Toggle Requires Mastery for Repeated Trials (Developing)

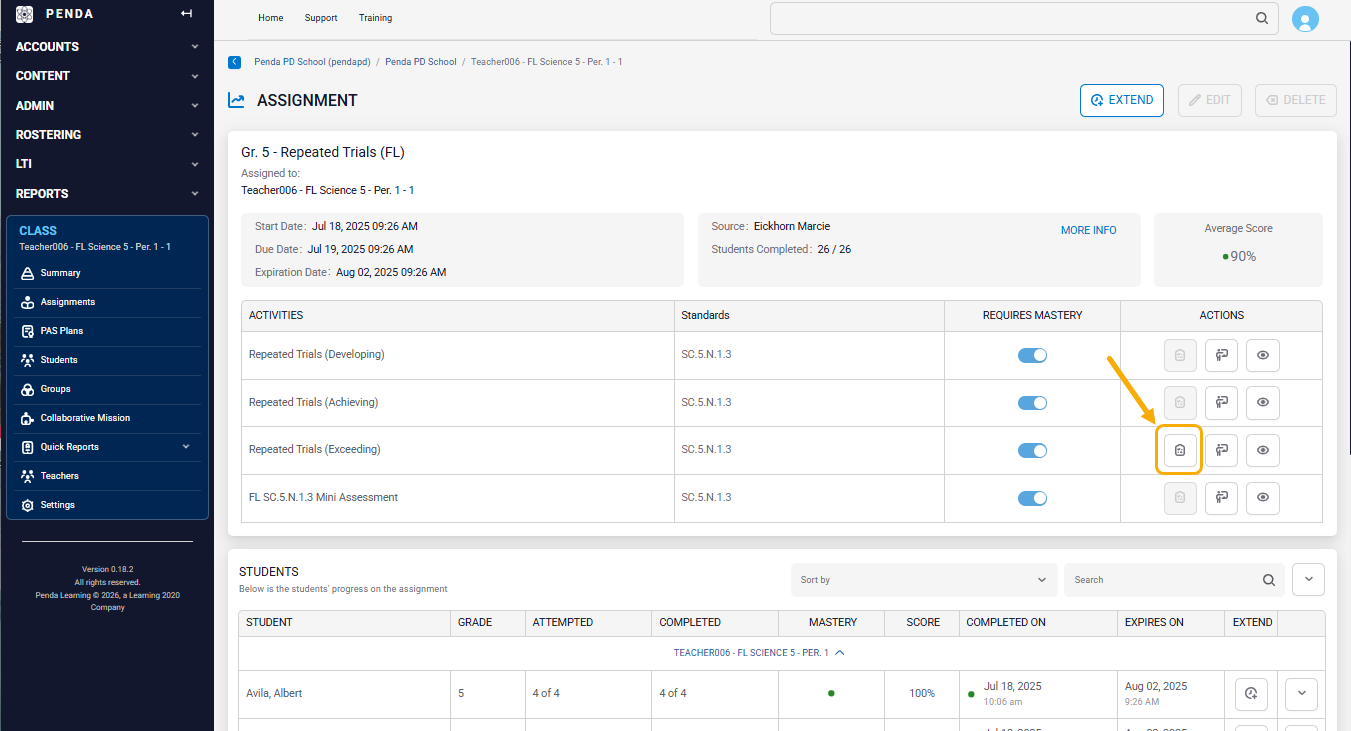pyautogui.click(x=1032, y=355)
